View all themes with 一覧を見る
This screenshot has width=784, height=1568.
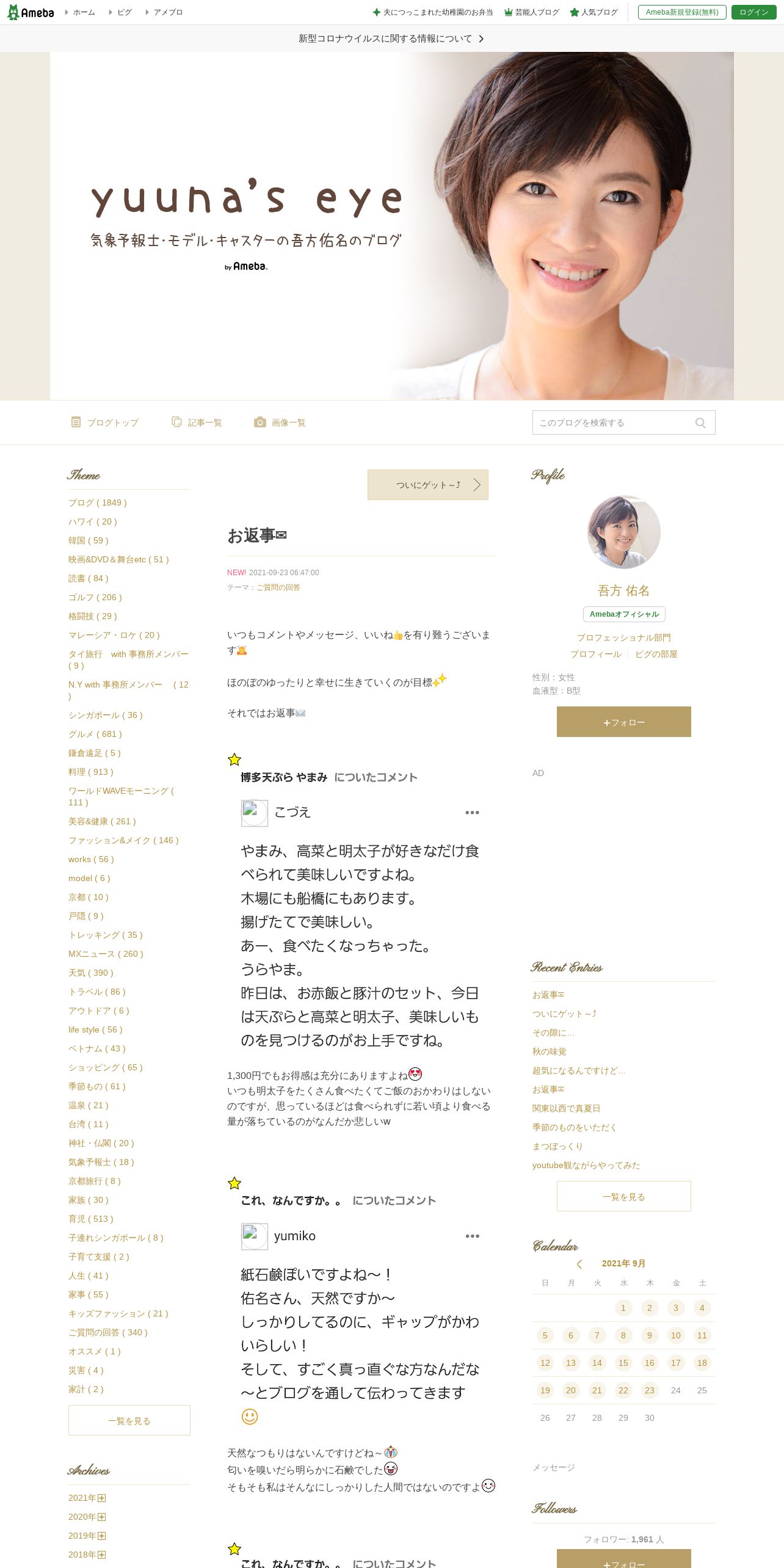click(x=129, y=1420)
